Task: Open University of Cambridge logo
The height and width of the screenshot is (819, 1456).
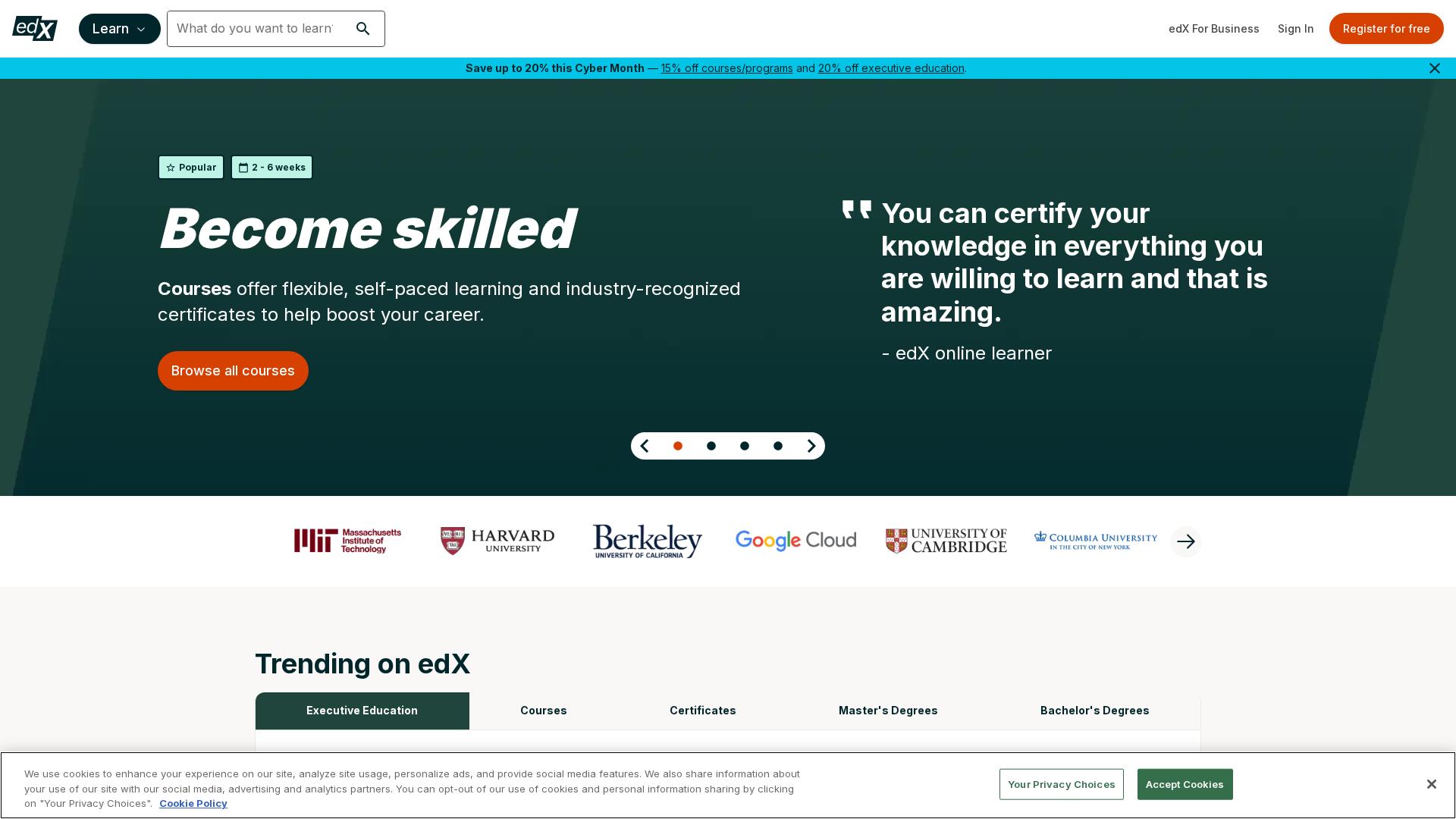Action: click(x=946, y=541)
